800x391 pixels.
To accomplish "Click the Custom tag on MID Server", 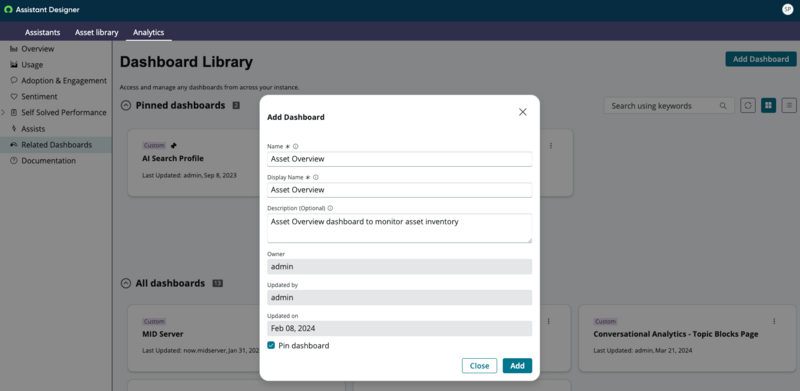I will tap(154, 322).
